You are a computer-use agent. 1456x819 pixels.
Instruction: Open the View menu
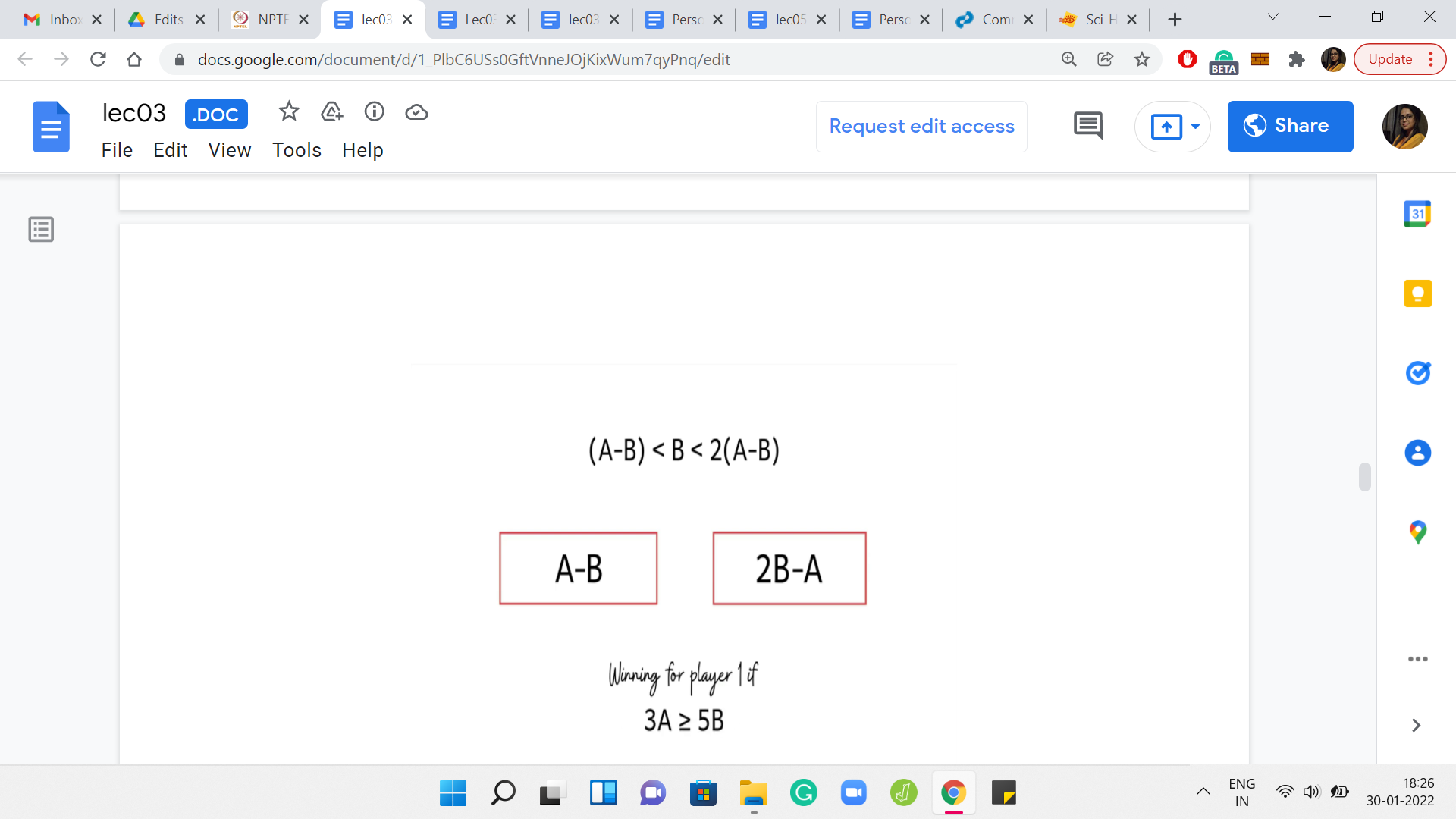point(229,150)
